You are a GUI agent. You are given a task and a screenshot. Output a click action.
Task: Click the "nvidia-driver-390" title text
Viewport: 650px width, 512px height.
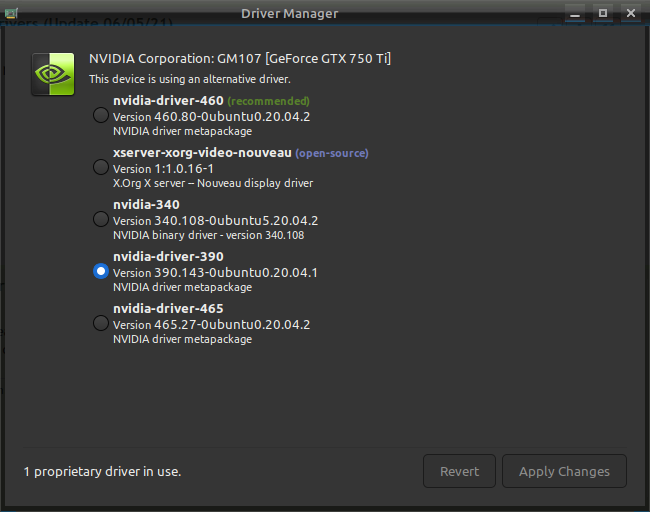coord(168,257)
